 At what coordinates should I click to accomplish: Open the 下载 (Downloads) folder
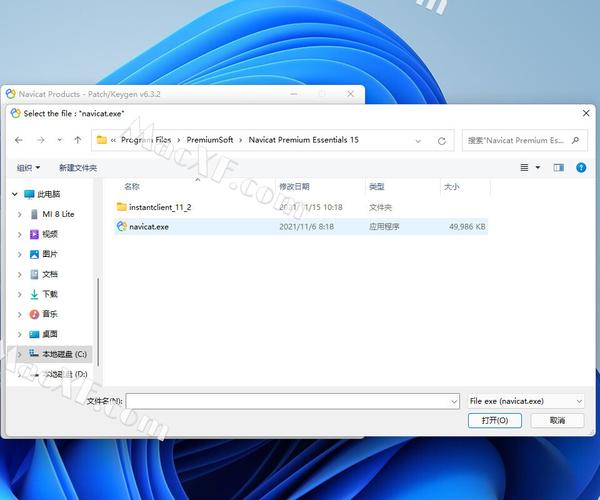coord(50,294)
